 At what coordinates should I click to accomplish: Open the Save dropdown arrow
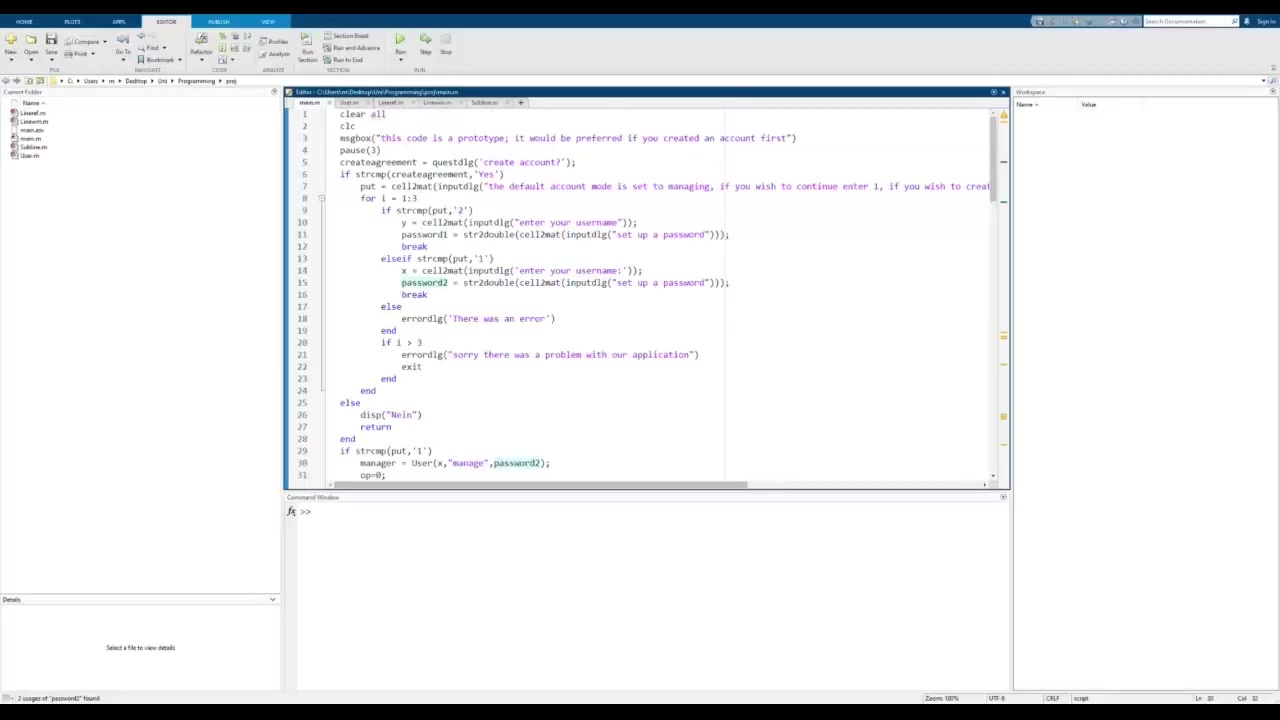(51, 60)
